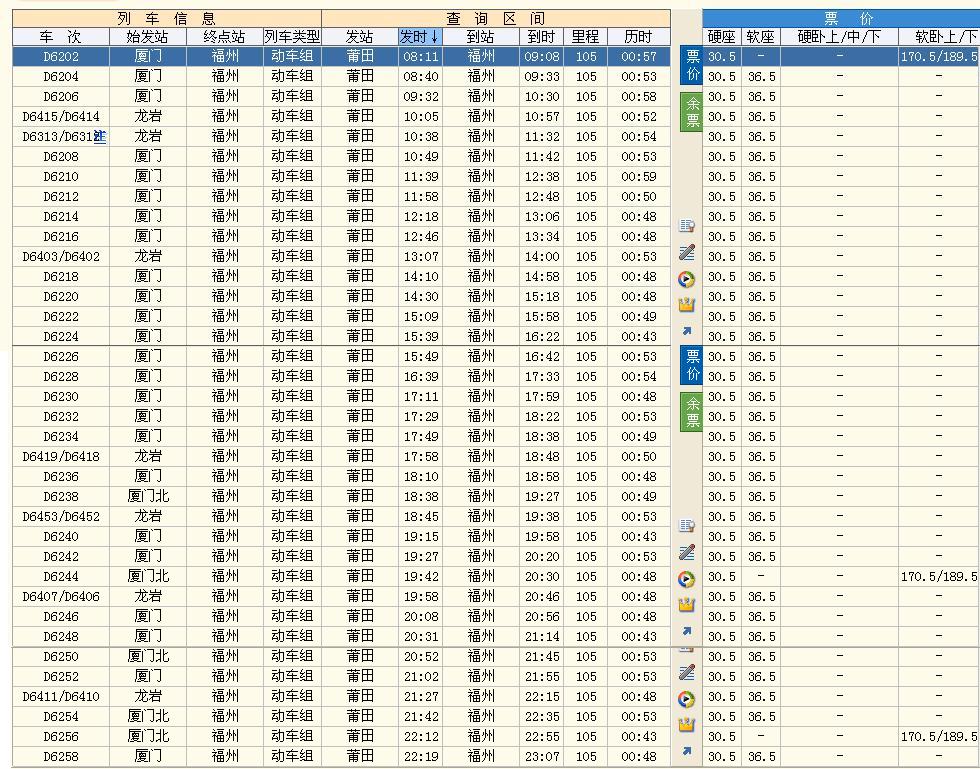Click origin 厦门北 in row D6244
This screenshot has width=980, height=769.
(148, 576)
